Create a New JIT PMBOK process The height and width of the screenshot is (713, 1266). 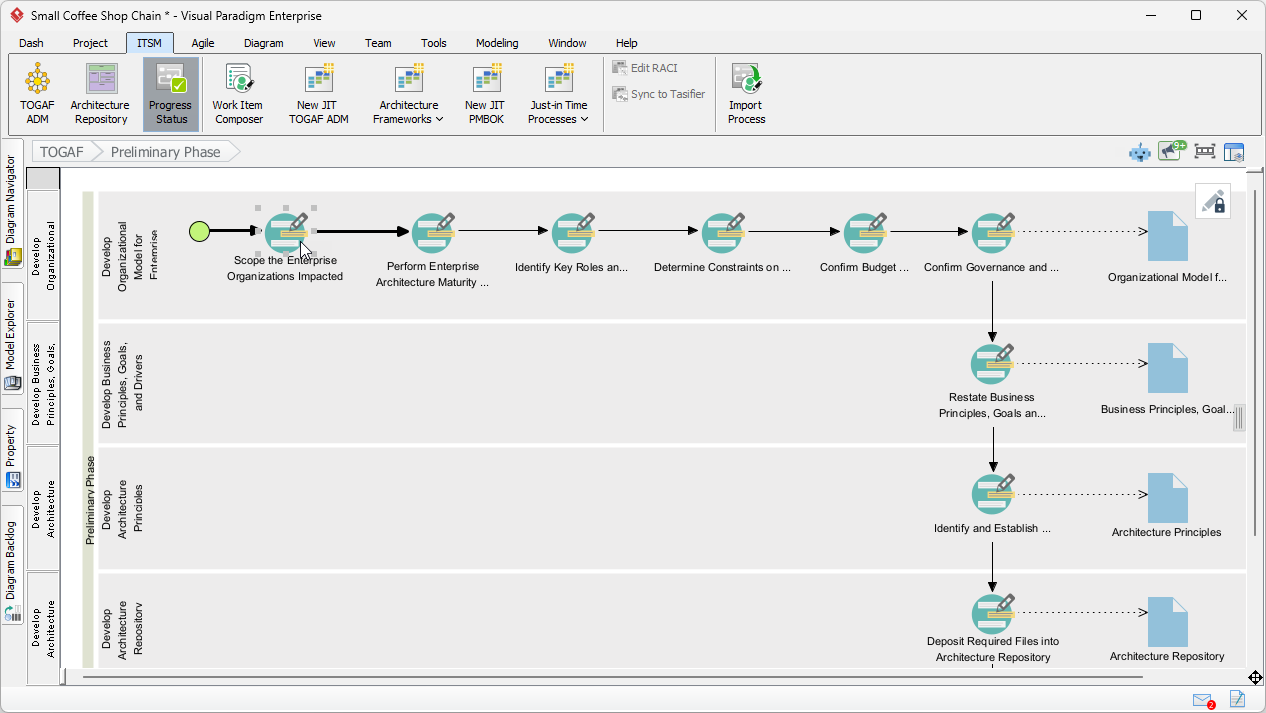click(x=485, y=94)
